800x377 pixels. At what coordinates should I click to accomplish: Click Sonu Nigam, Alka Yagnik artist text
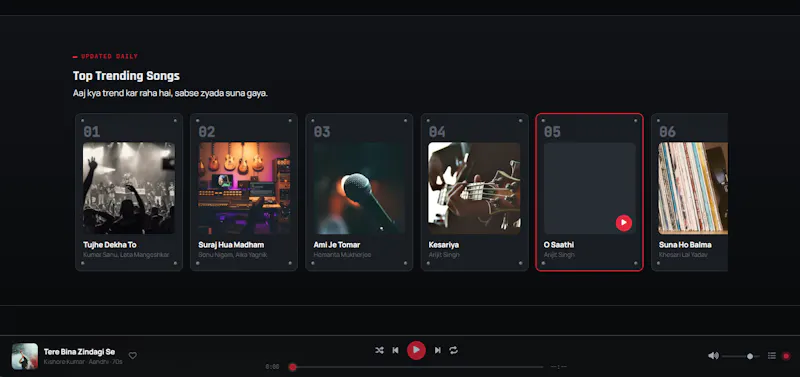(x=233, y=255)
